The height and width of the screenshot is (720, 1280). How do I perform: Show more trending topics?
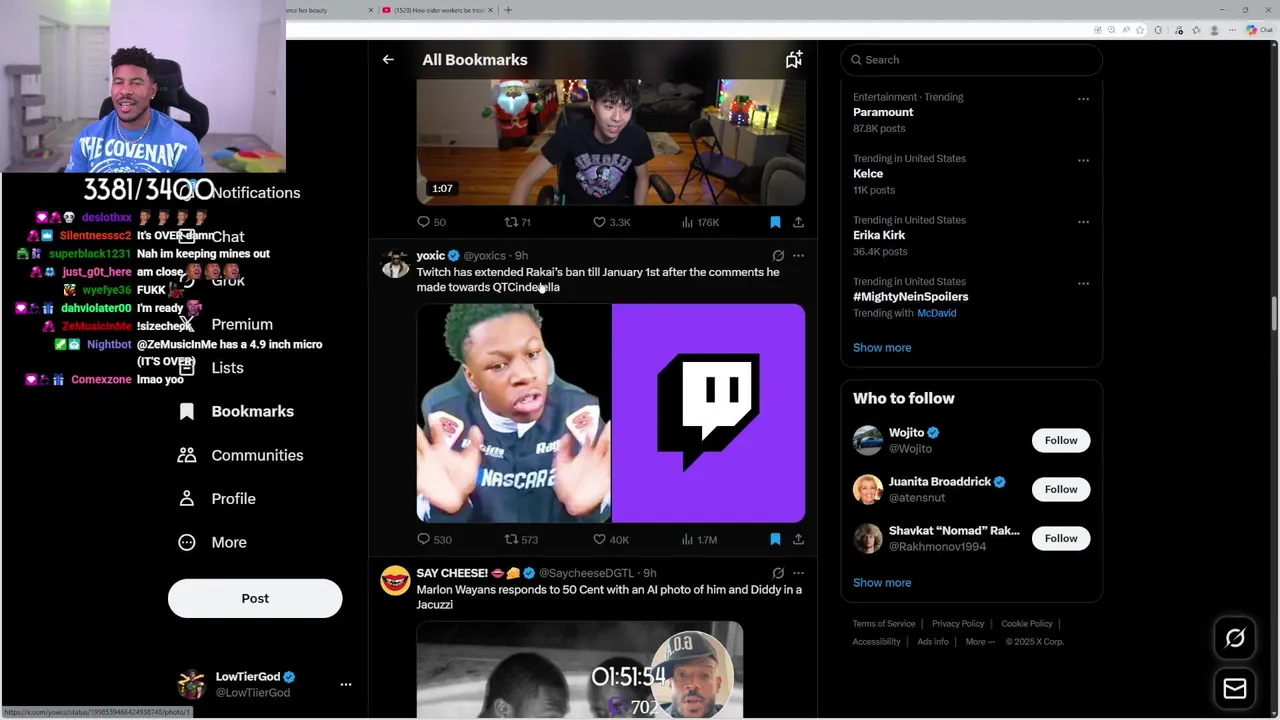click(x=882, y=348)
